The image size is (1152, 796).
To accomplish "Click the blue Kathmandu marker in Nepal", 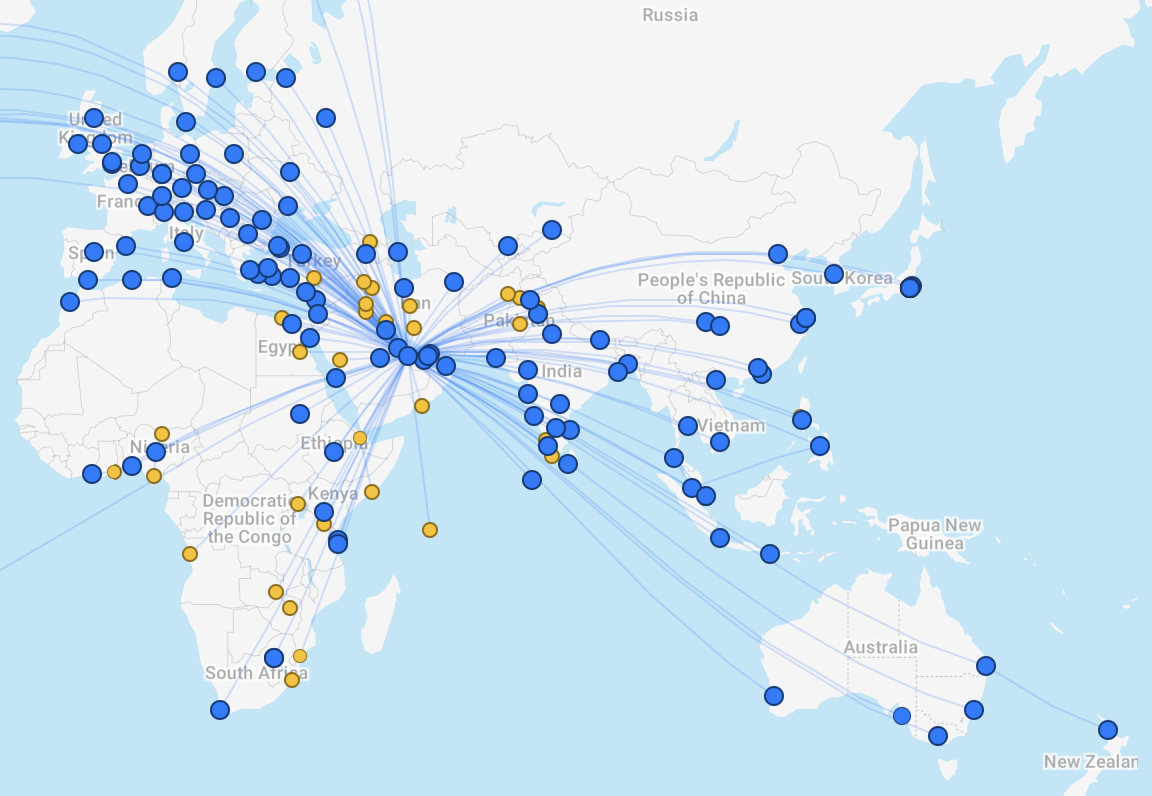I will [x=600, y=340].
